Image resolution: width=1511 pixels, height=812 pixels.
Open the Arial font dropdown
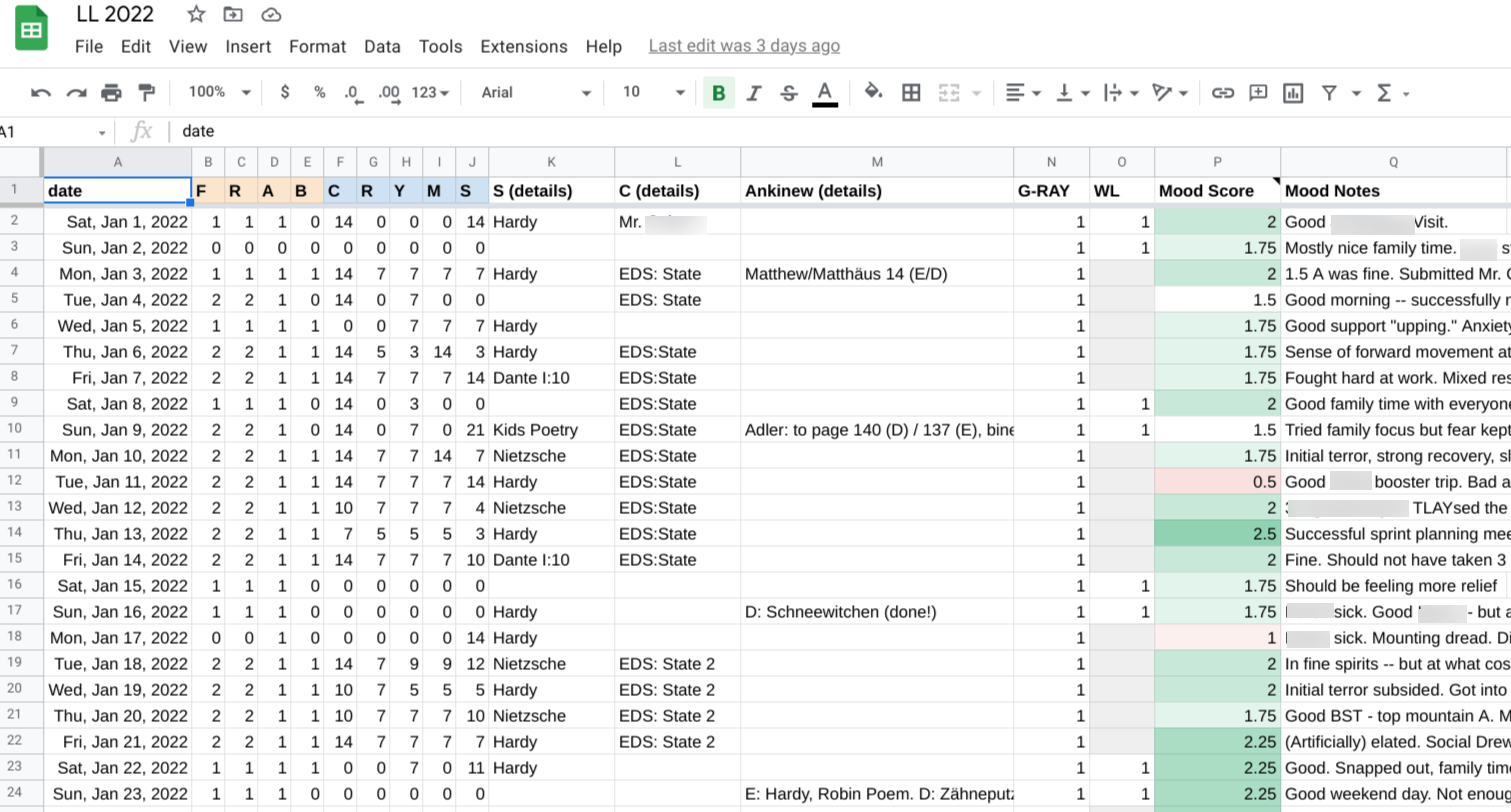[x=537, y=92]
